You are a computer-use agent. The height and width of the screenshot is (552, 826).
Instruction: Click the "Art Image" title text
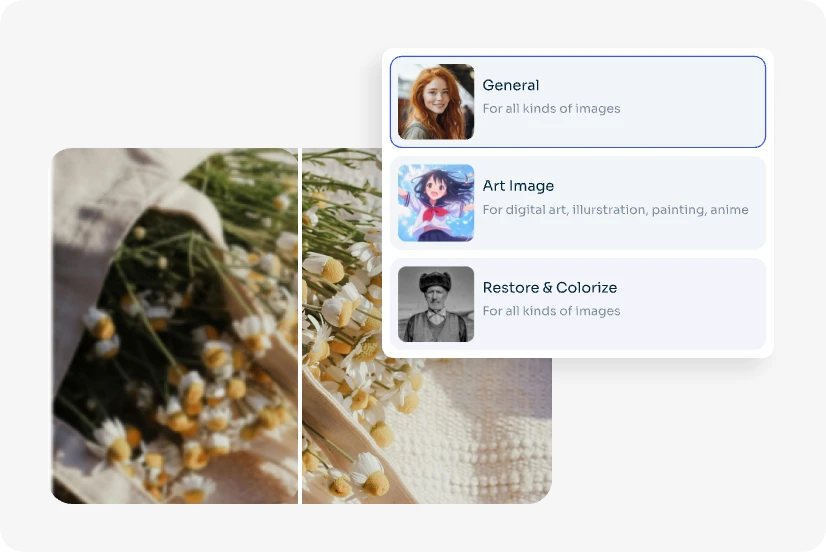tap(518, 186)
